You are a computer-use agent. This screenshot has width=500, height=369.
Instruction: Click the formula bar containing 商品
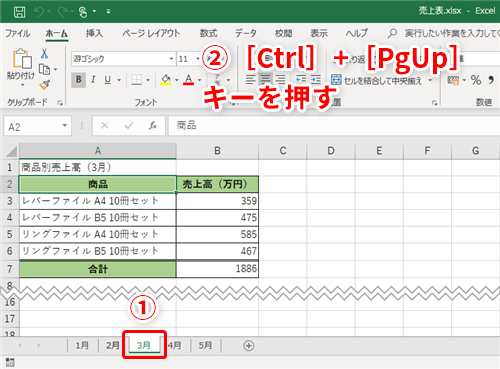click(x=334, y=126)
